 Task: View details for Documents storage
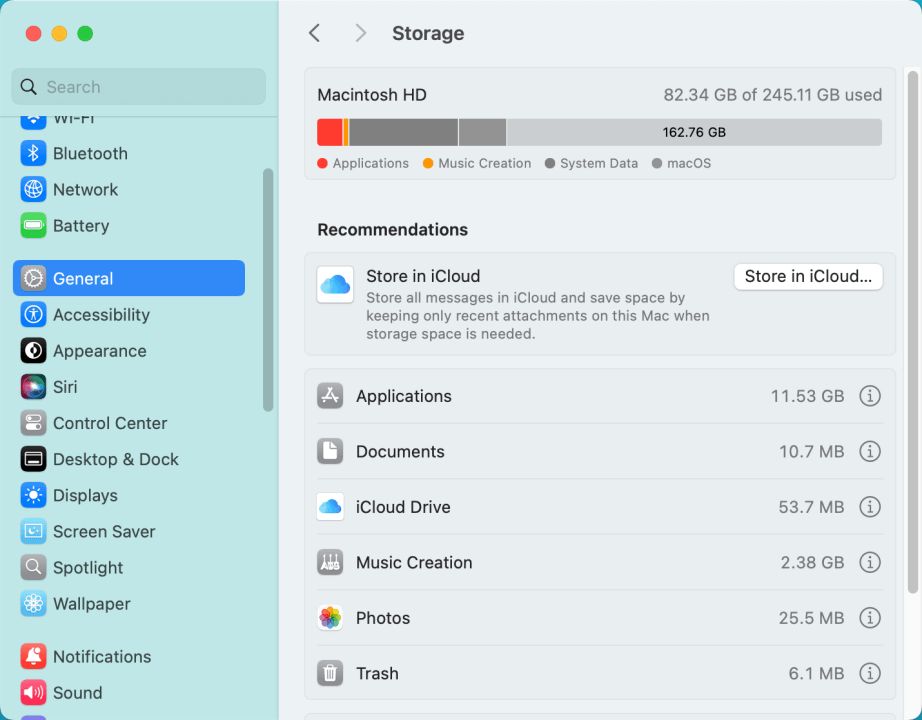click(869, 451)
